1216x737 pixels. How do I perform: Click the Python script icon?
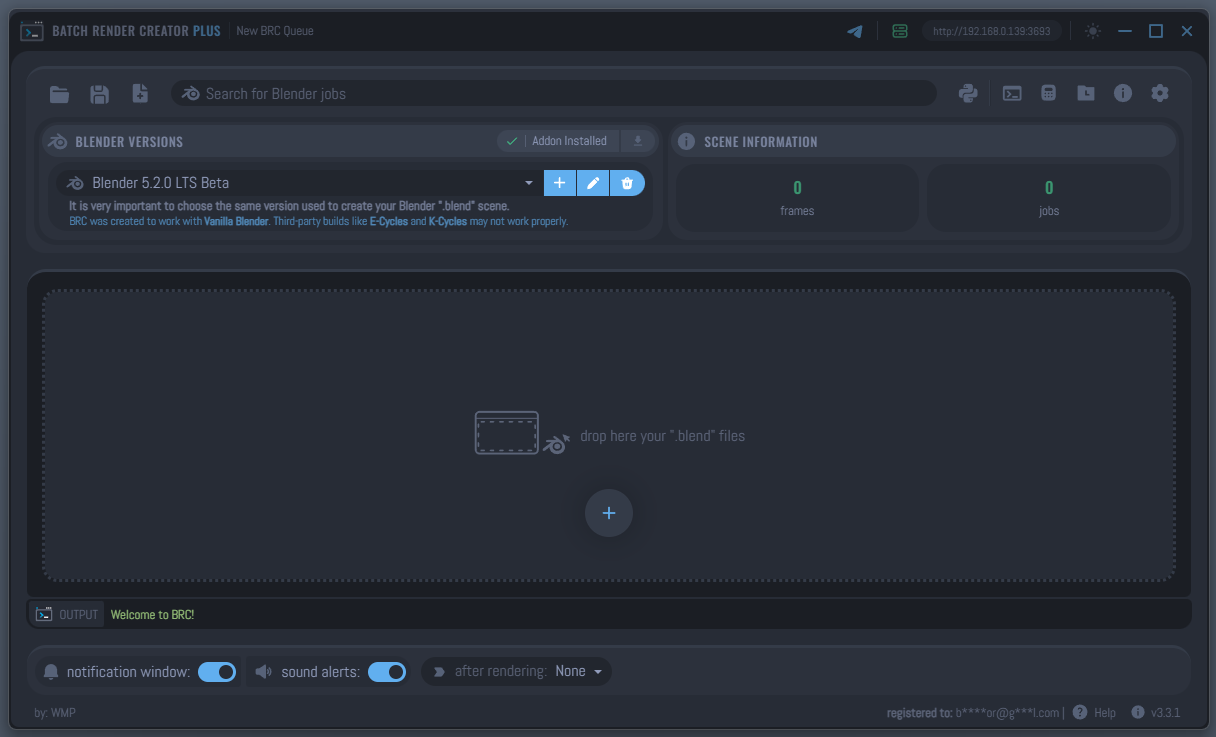click(968, 93)
